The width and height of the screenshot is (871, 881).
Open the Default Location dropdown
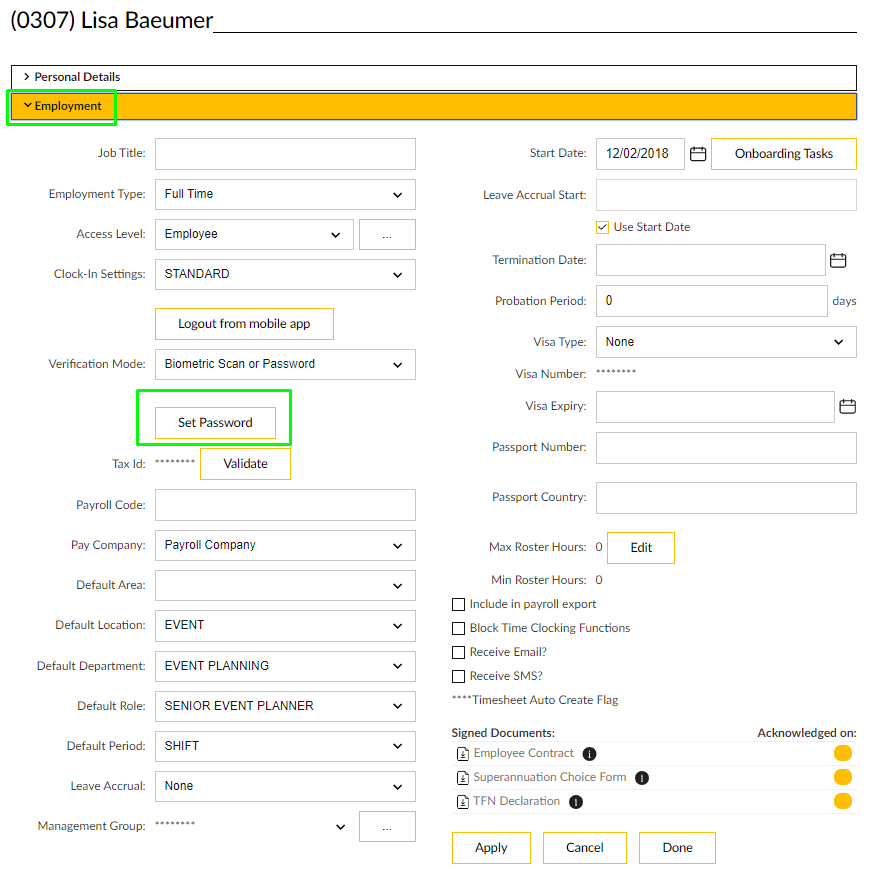click(285, 625)
